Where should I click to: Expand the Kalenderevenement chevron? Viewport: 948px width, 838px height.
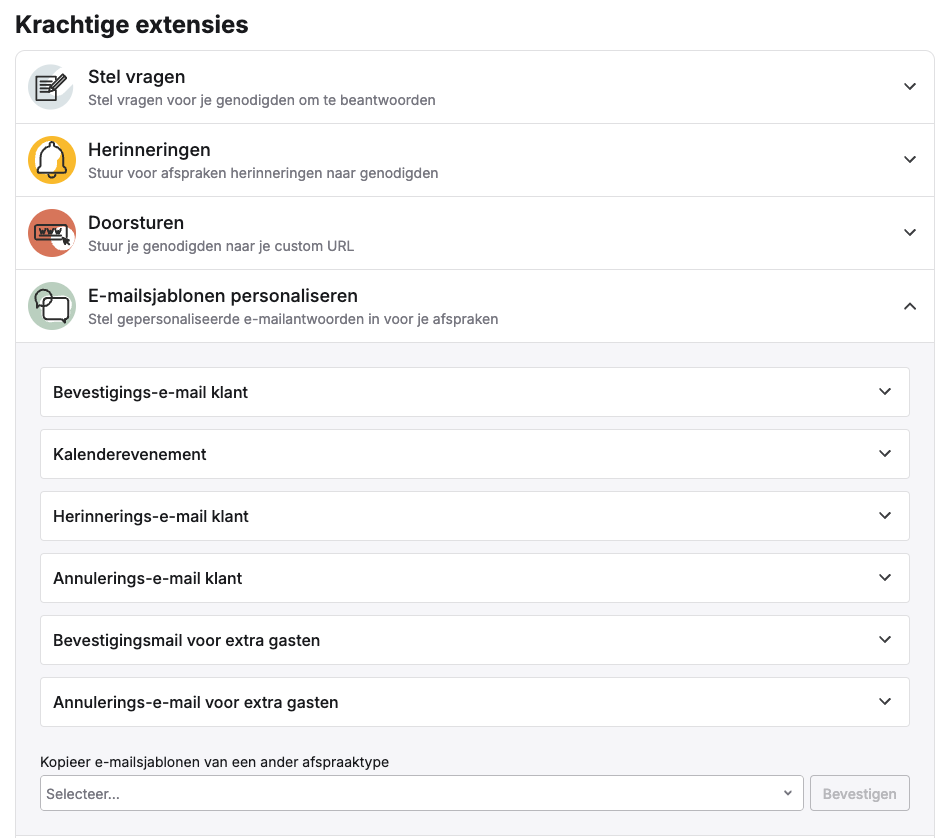point(885,453)
